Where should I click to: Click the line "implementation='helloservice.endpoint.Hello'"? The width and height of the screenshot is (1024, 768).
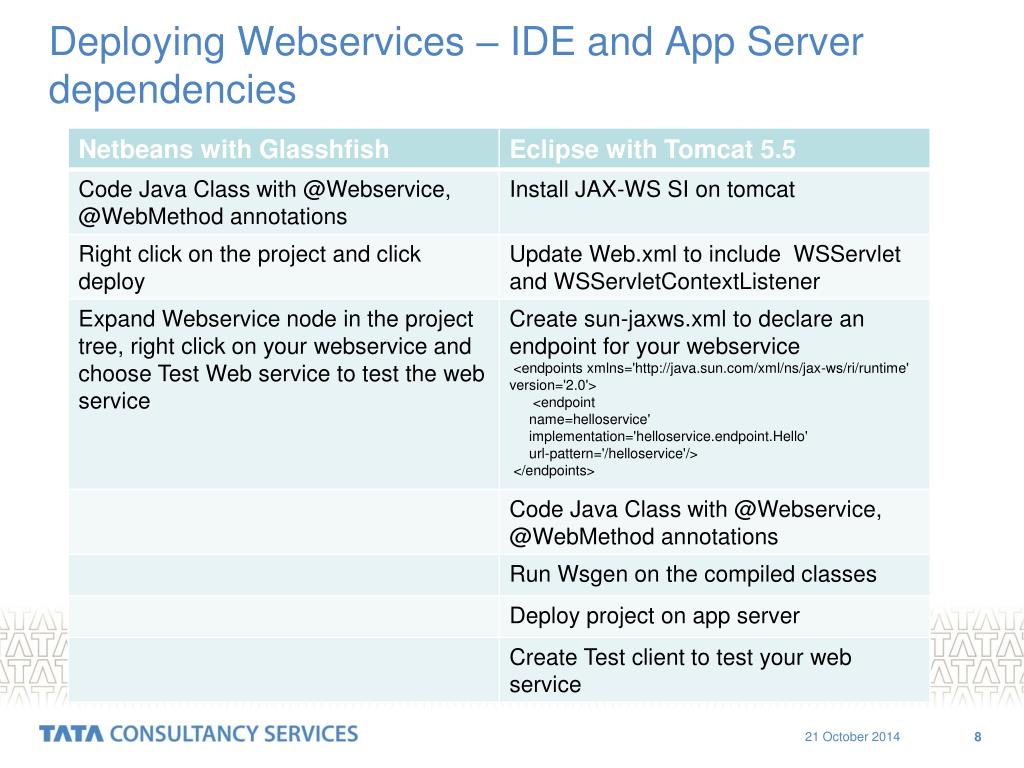pyautogui.click(x=668, y=436)
